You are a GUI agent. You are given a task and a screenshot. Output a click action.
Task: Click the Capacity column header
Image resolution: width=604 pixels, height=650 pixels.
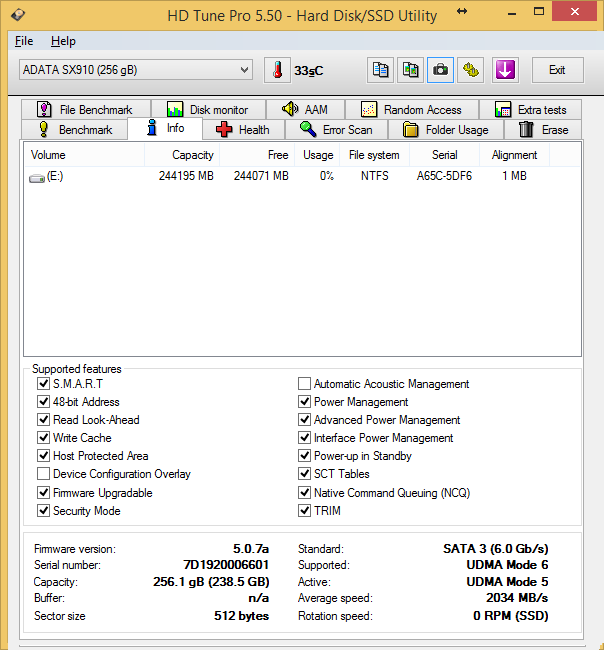tap(182, 155)
